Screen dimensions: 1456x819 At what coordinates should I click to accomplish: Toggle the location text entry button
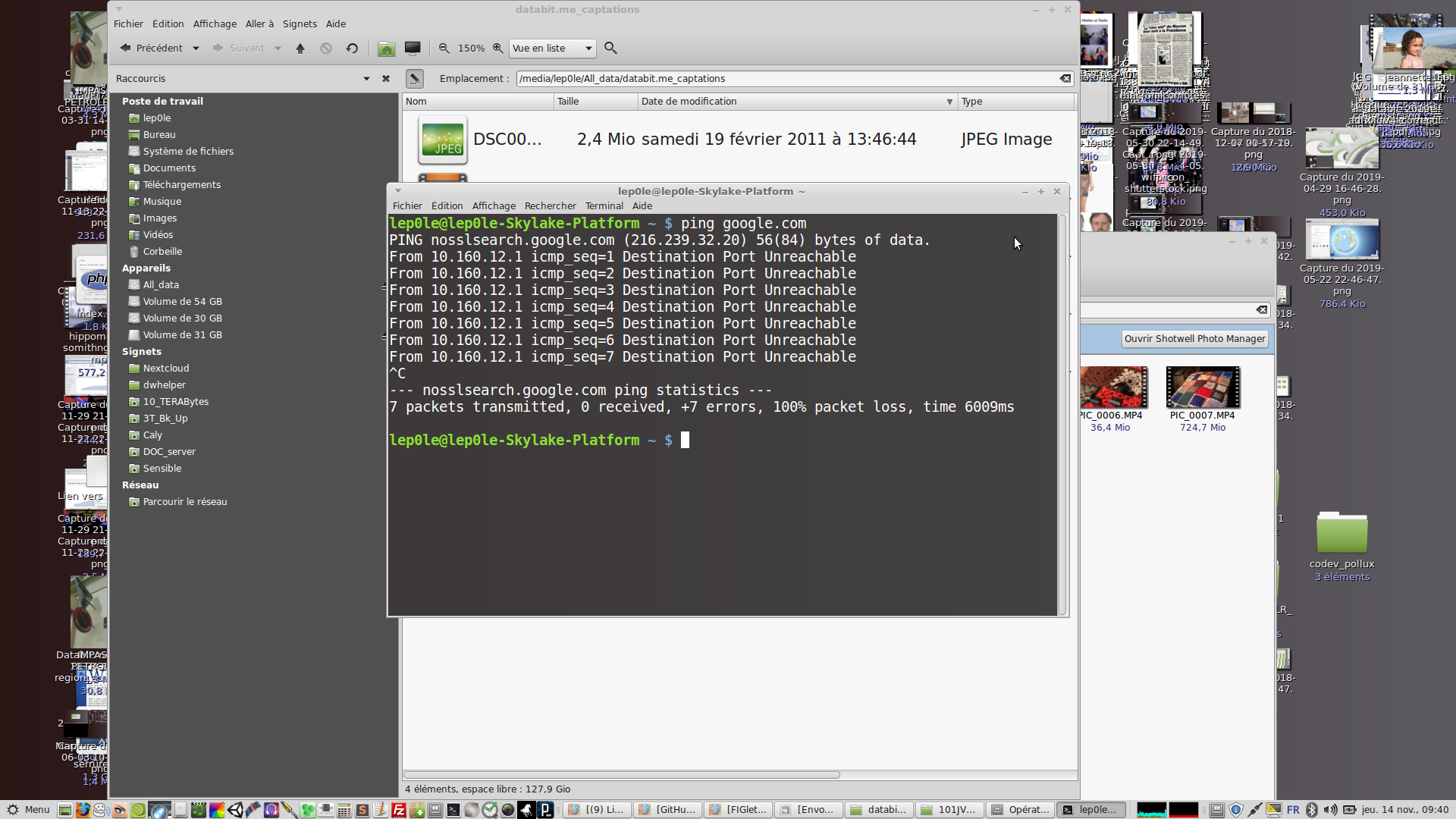point(414,79)
